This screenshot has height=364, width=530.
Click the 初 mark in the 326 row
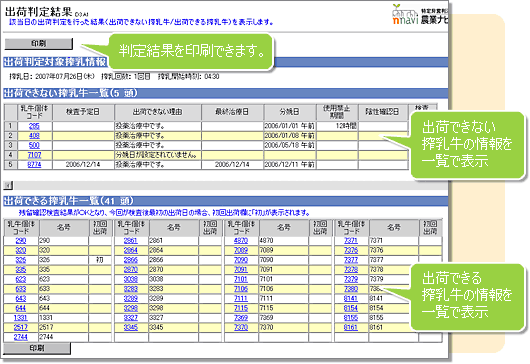tap(100, 260)
